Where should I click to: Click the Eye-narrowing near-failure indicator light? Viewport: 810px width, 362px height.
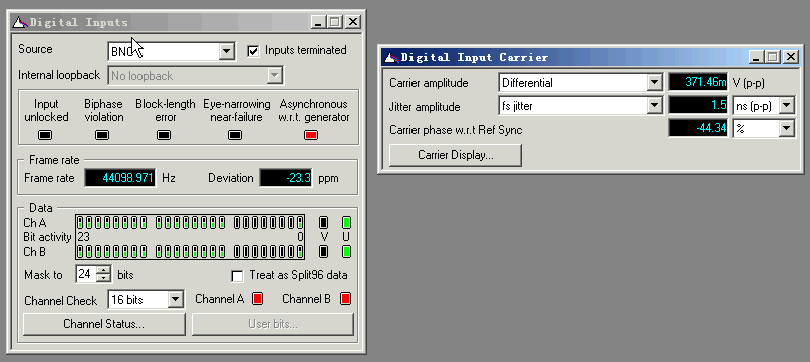tap(235, 135)
